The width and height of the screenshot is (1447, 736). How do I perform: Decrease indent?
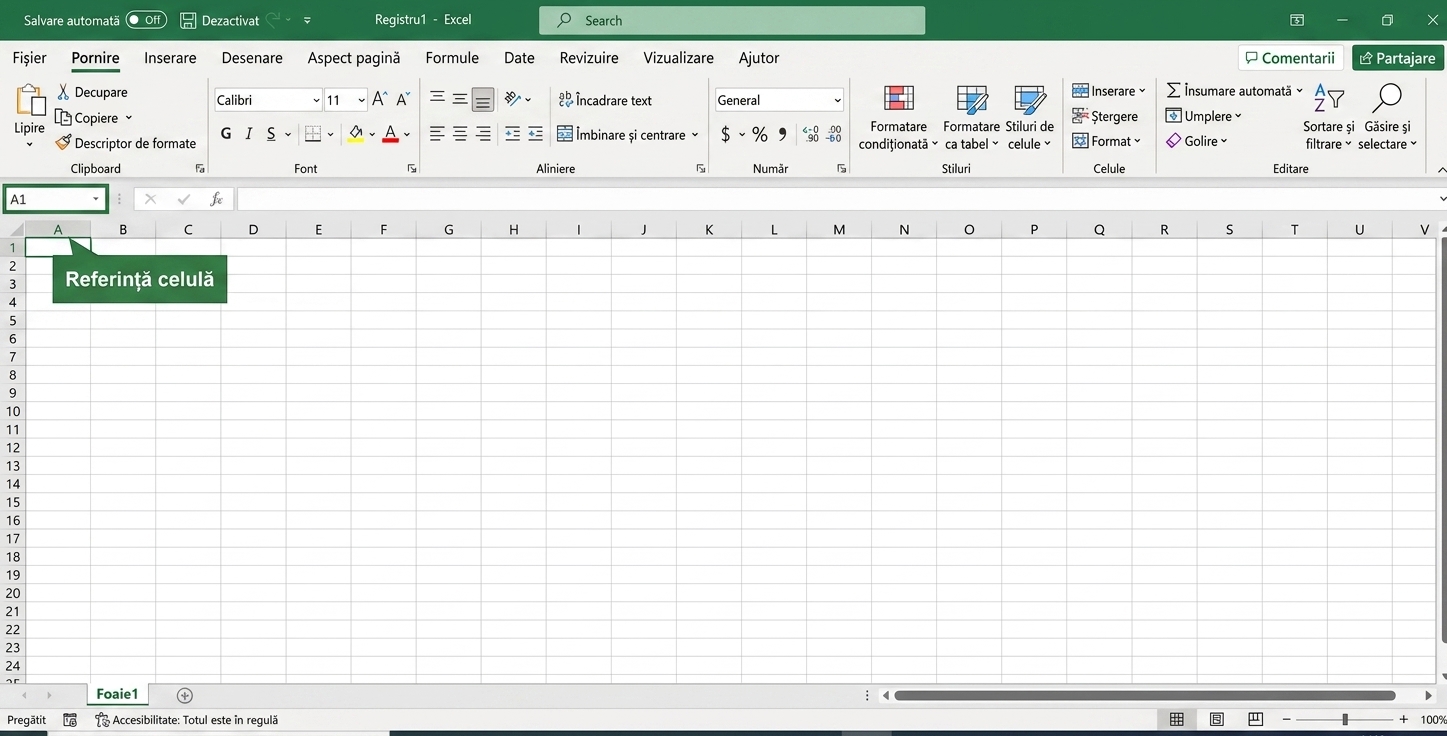[x=512, y=134]
